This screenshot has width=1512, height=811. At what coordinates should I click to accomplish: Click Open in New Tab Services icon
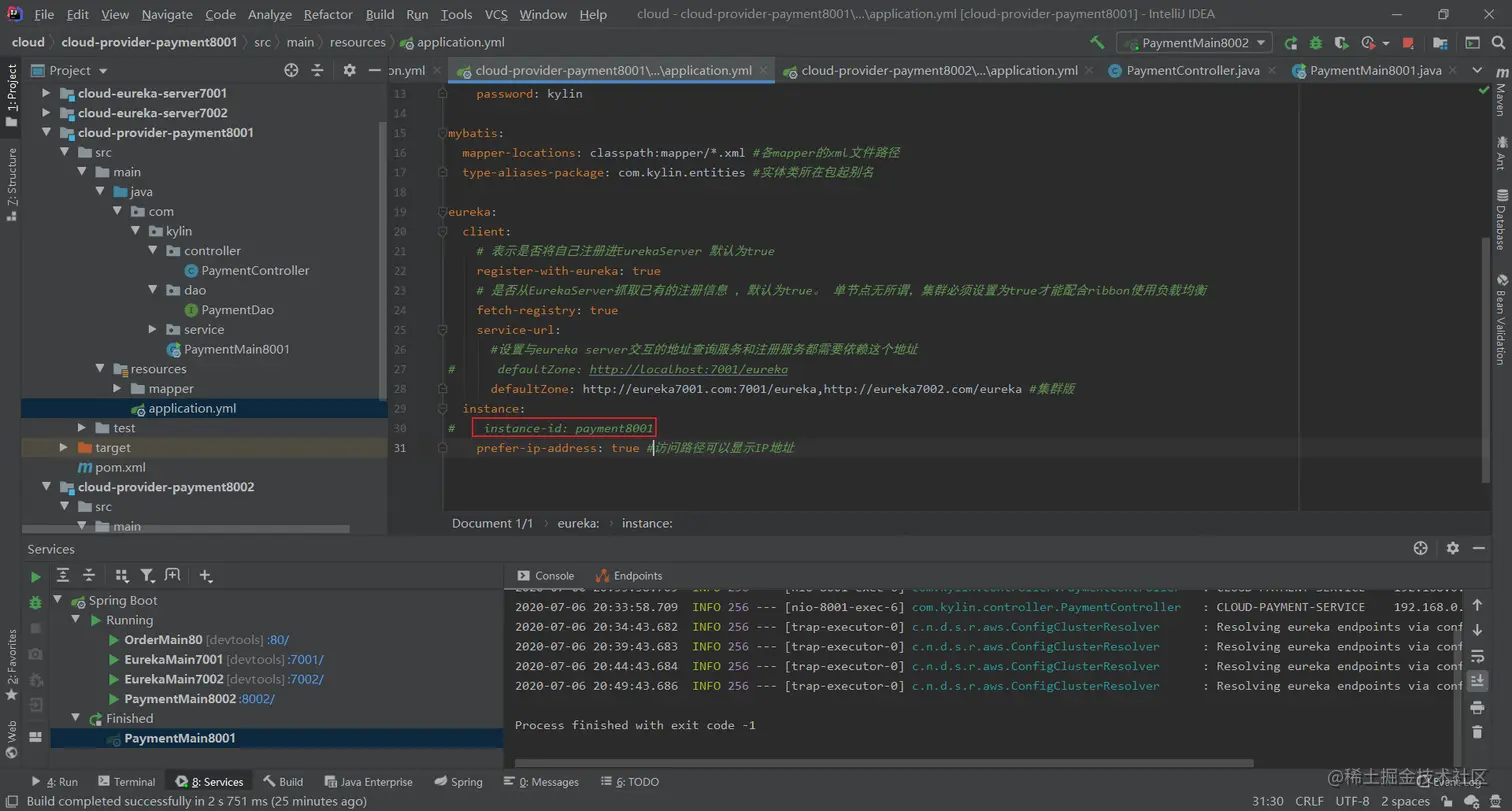click(172, 575)
